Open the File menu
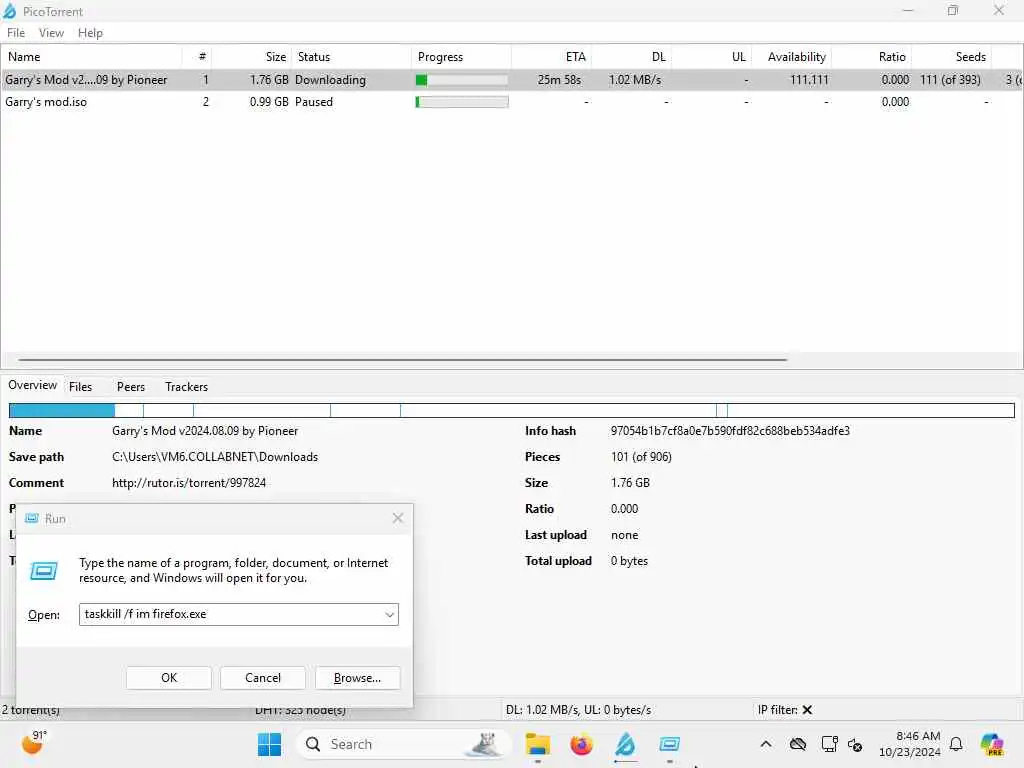1024x768 pixels. (16, 33)
